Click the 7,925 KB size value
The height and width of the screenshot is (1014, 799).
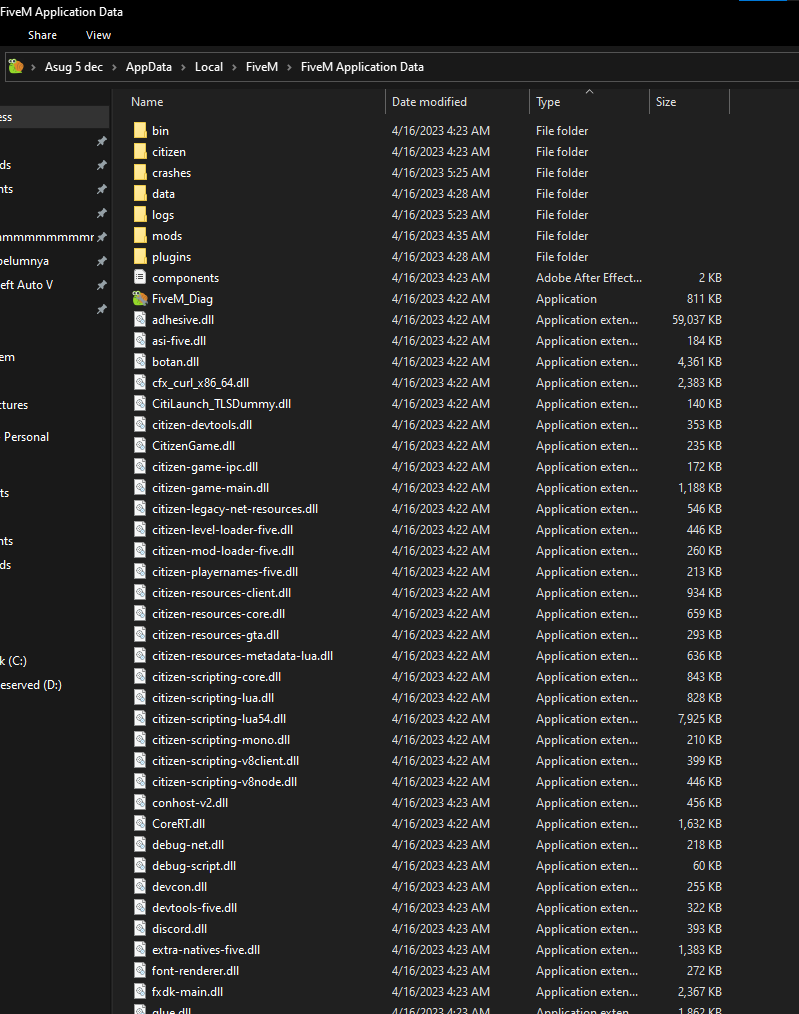coord(700,719)
